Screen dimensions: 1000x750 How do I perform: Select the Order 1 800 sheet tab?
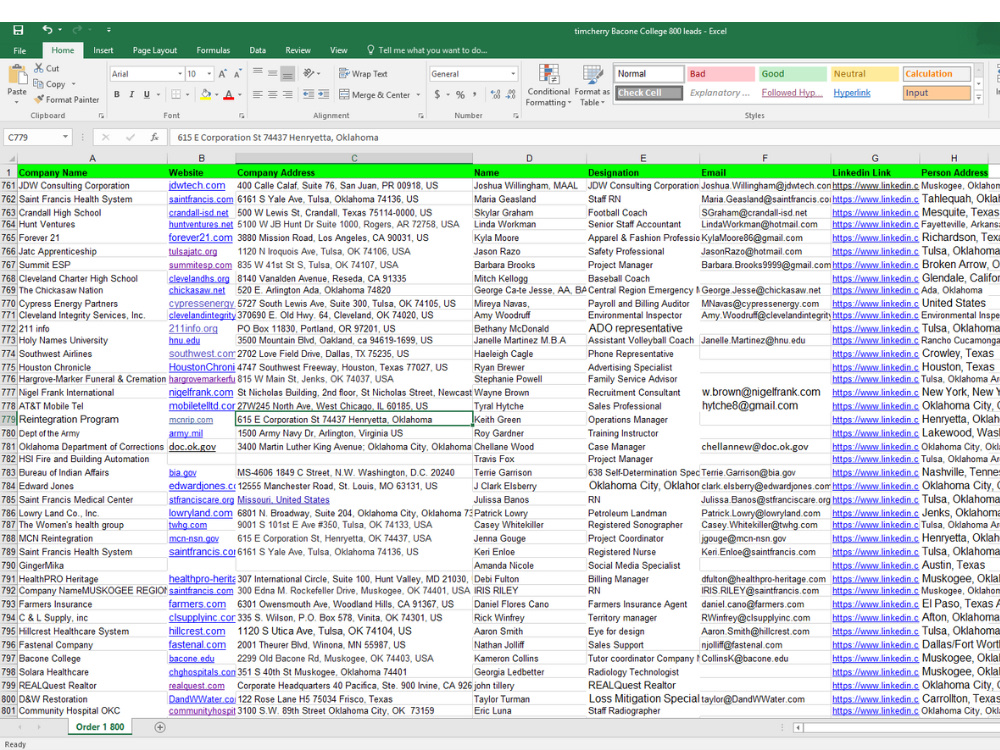coord(100,727)
